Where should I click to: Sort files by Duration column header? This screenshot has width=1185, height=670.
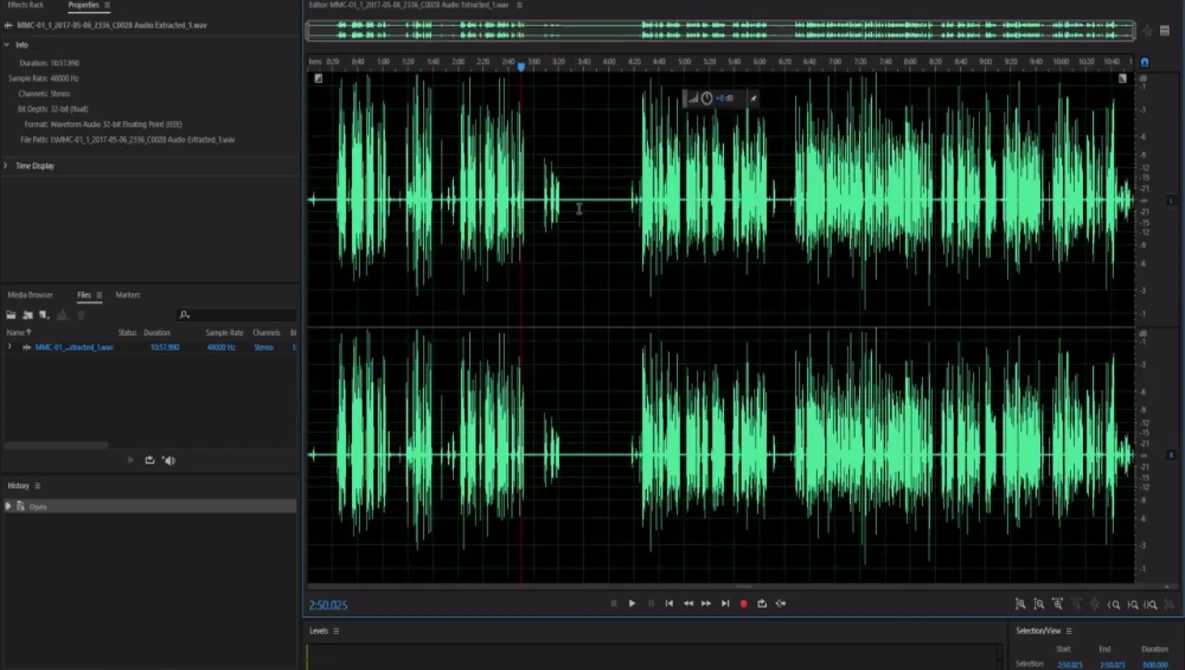point(157,332)
